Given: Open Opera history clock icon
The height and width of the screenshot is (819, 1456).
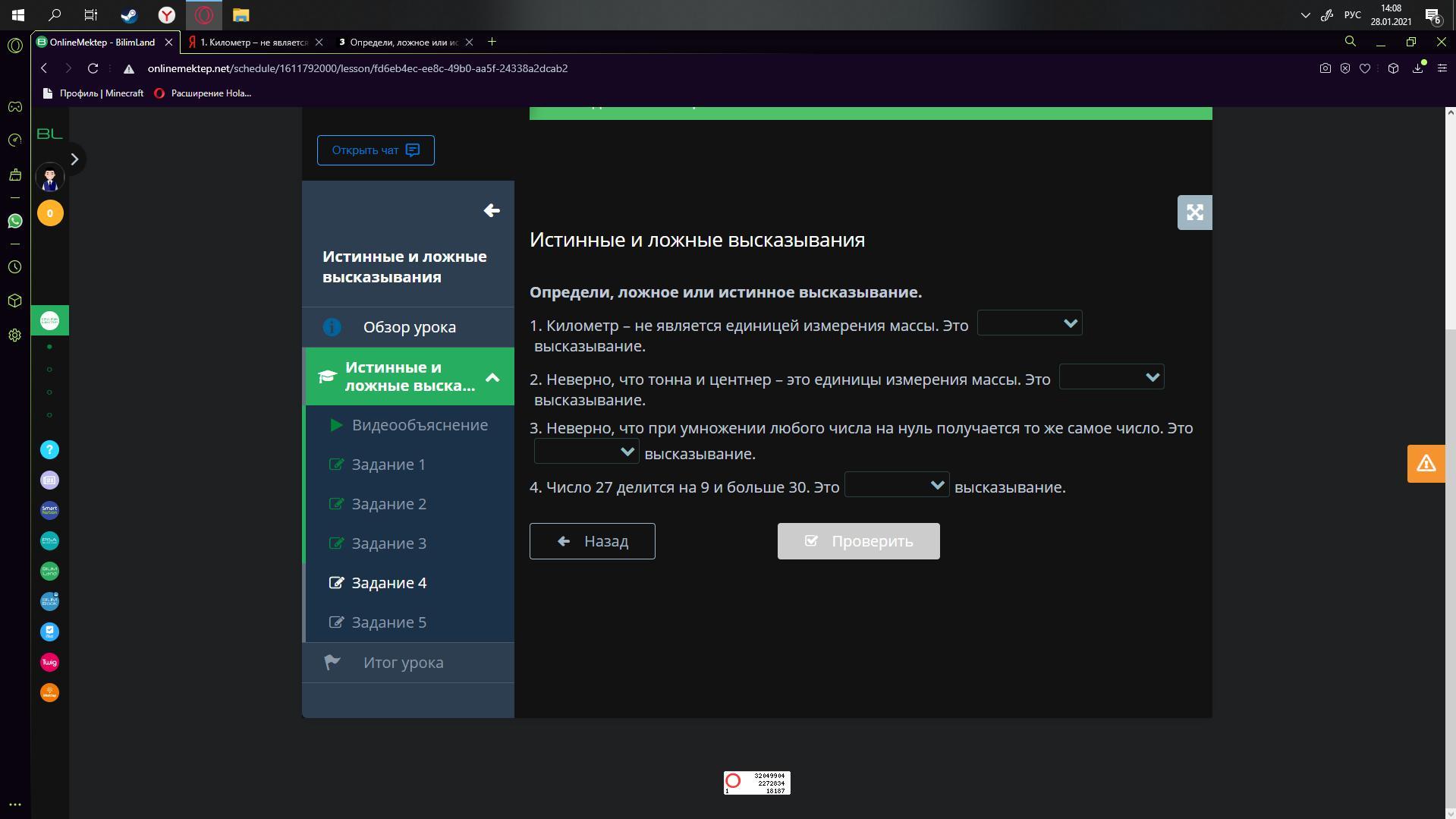Looking at the screenshot, I should 14,267.
